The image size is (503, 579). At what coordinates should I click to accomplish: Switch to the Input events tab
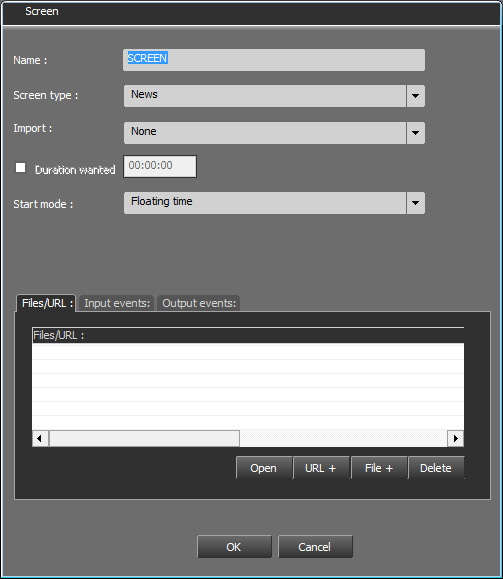[117, 304]
